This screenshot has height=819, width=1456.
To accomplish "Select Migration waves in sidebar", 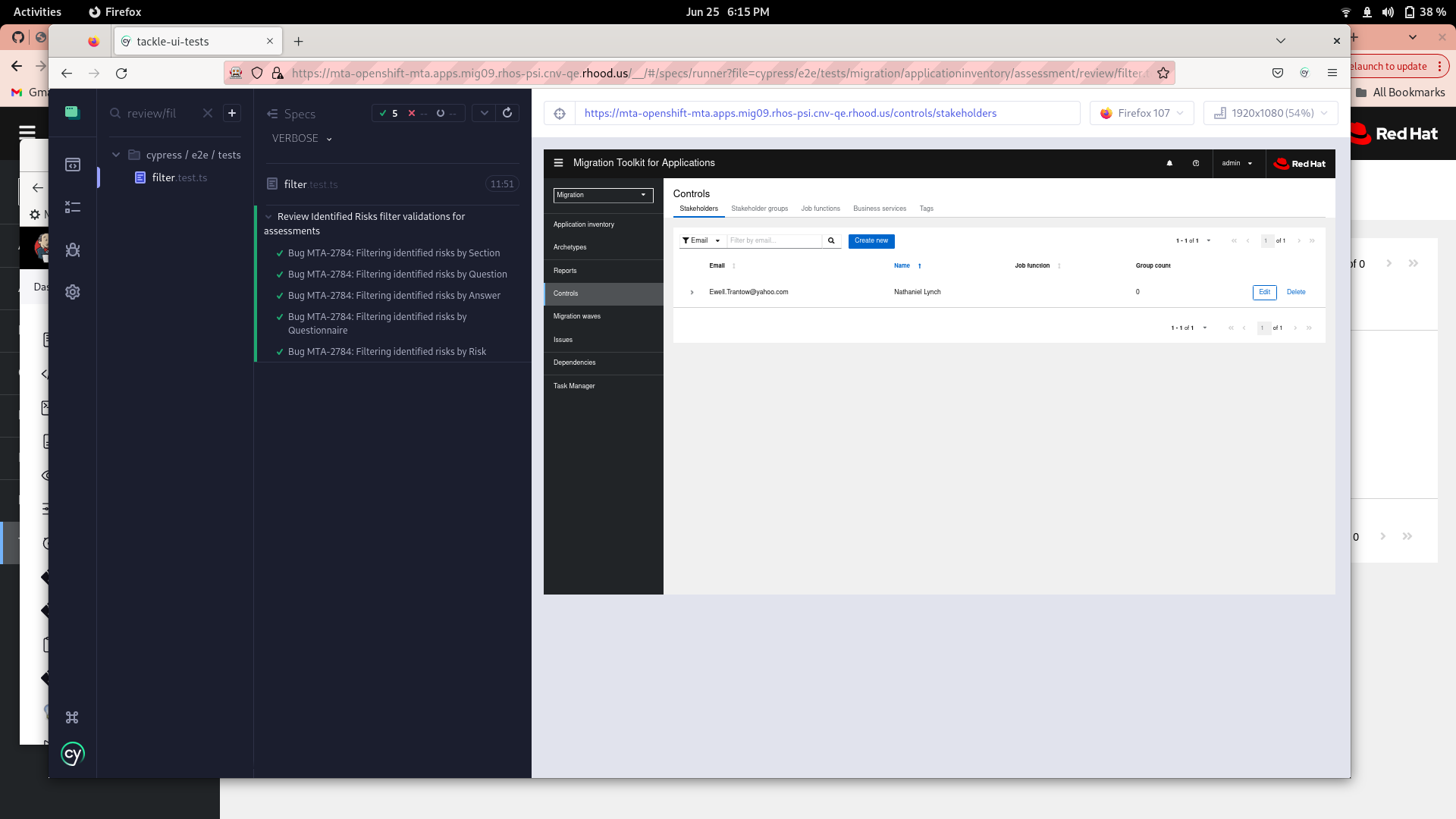I will point(577,316).
